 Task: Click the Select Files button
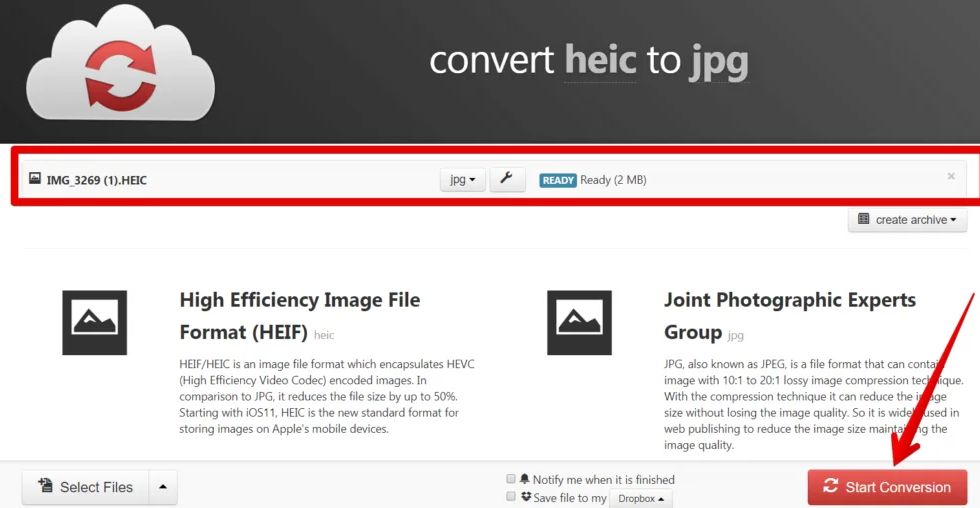[x=85, y=487]
